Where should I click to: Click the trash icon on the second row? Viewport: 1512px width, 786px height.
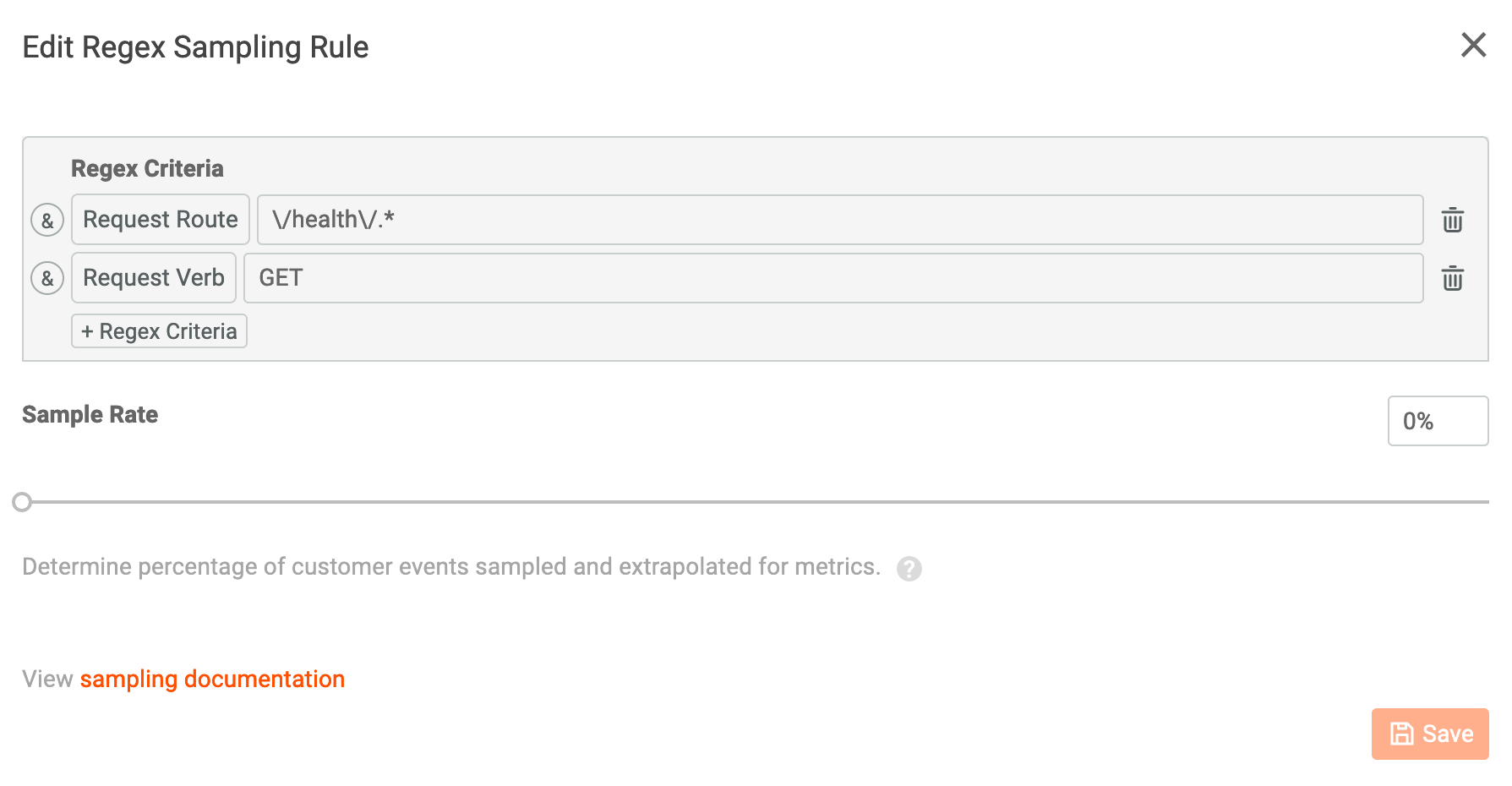point(1452,278)
